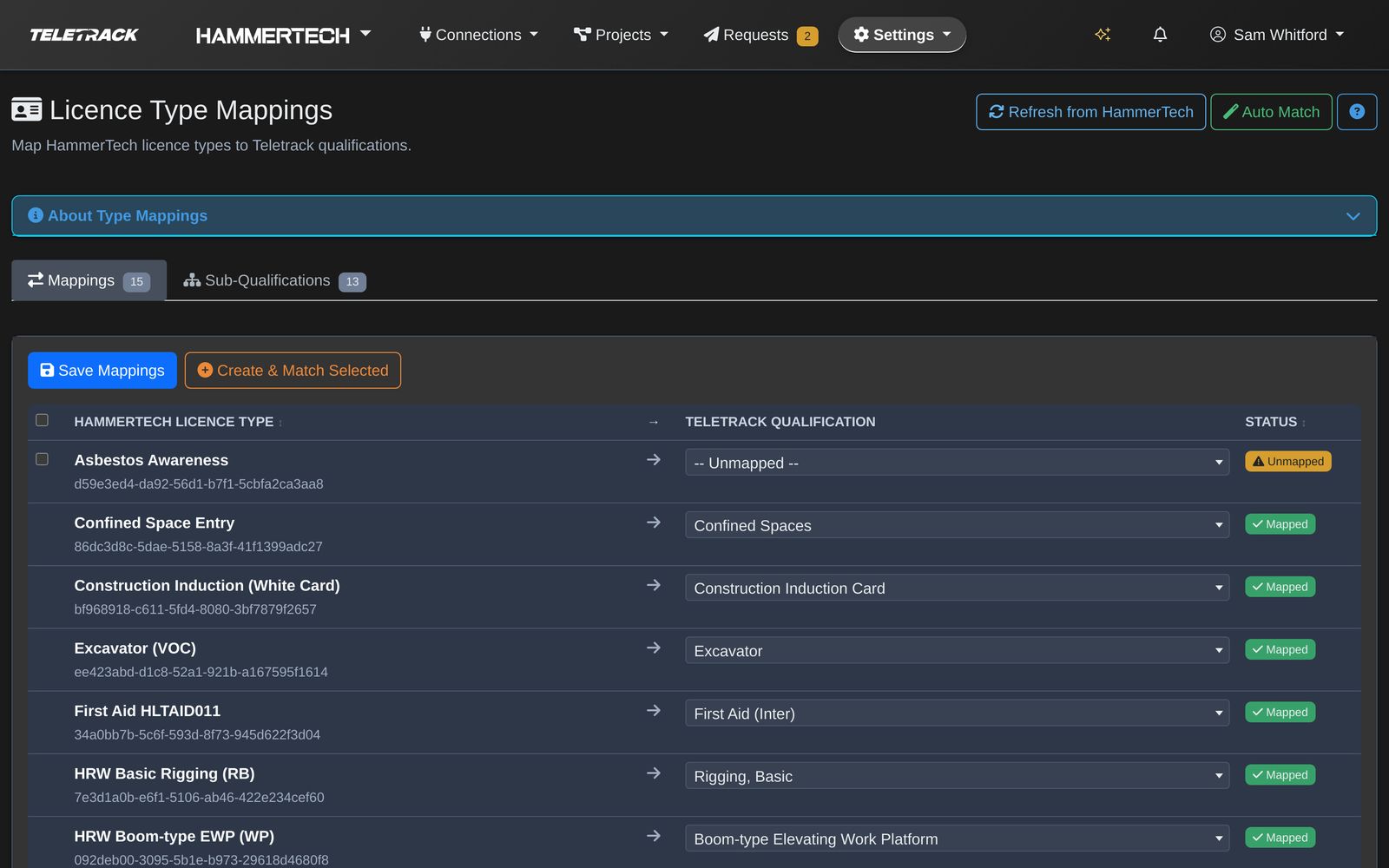
Task: Click arrow icon in HRW Basic Rigging row
Action: coord(654,773)
